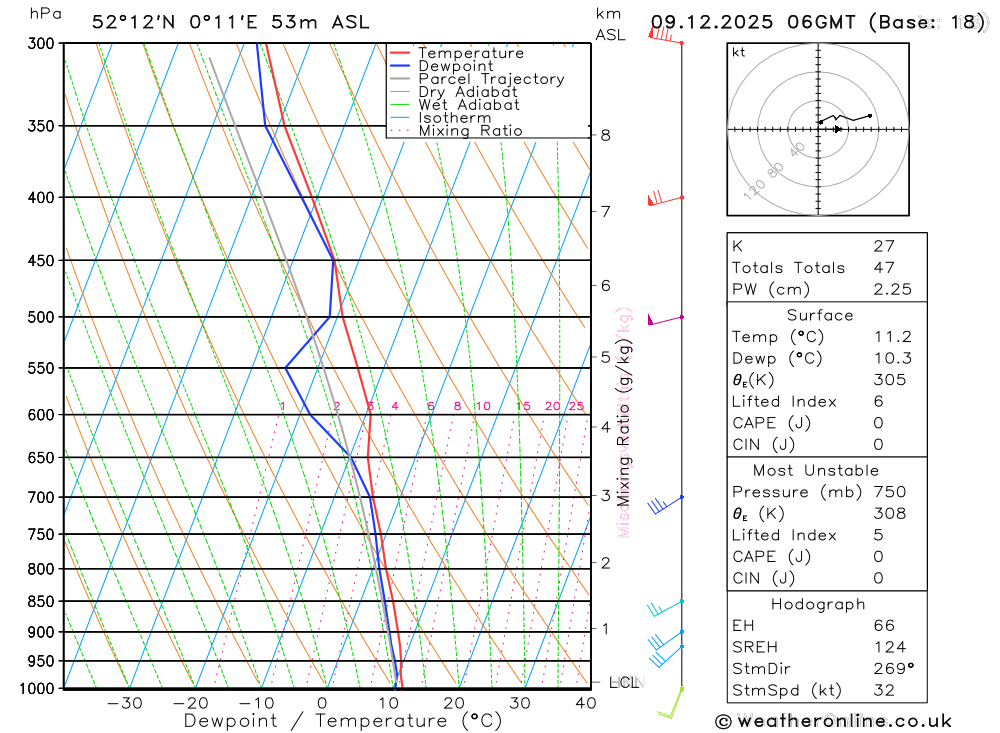
Task: Click the green surface wind barb
Action: pyautogui.click(x=670, y=703)
